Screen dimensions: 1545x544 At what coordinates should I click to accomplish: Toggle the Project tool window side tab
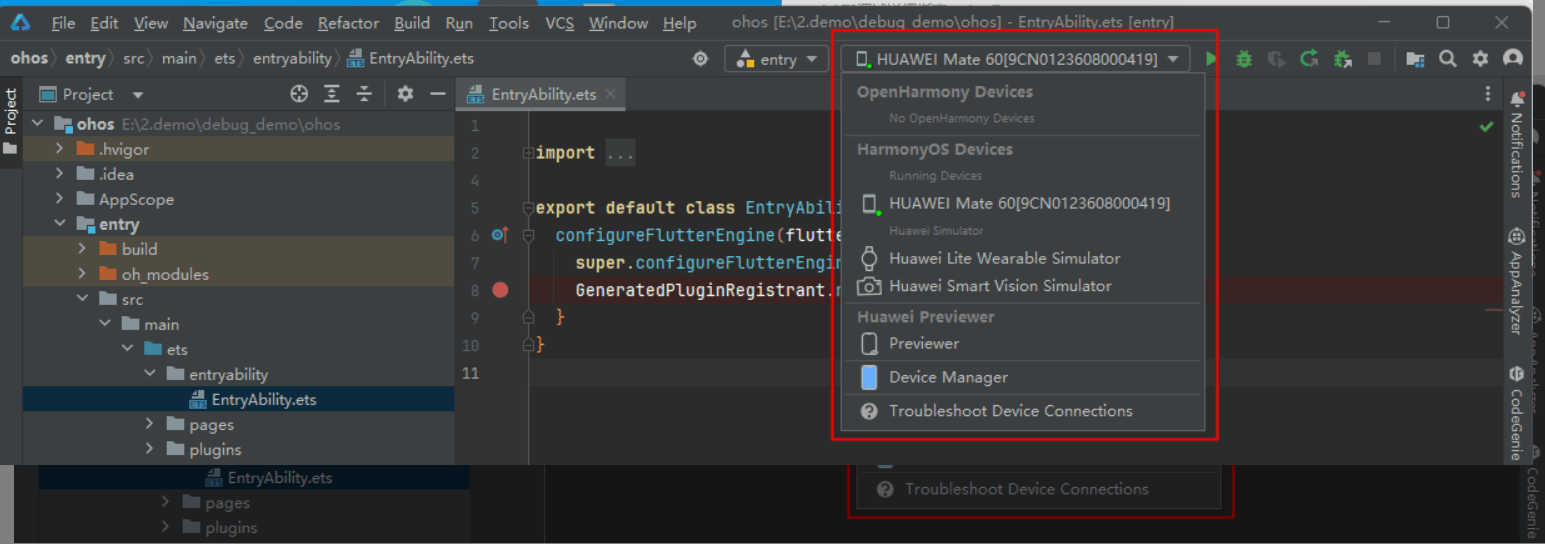point(11,121)
